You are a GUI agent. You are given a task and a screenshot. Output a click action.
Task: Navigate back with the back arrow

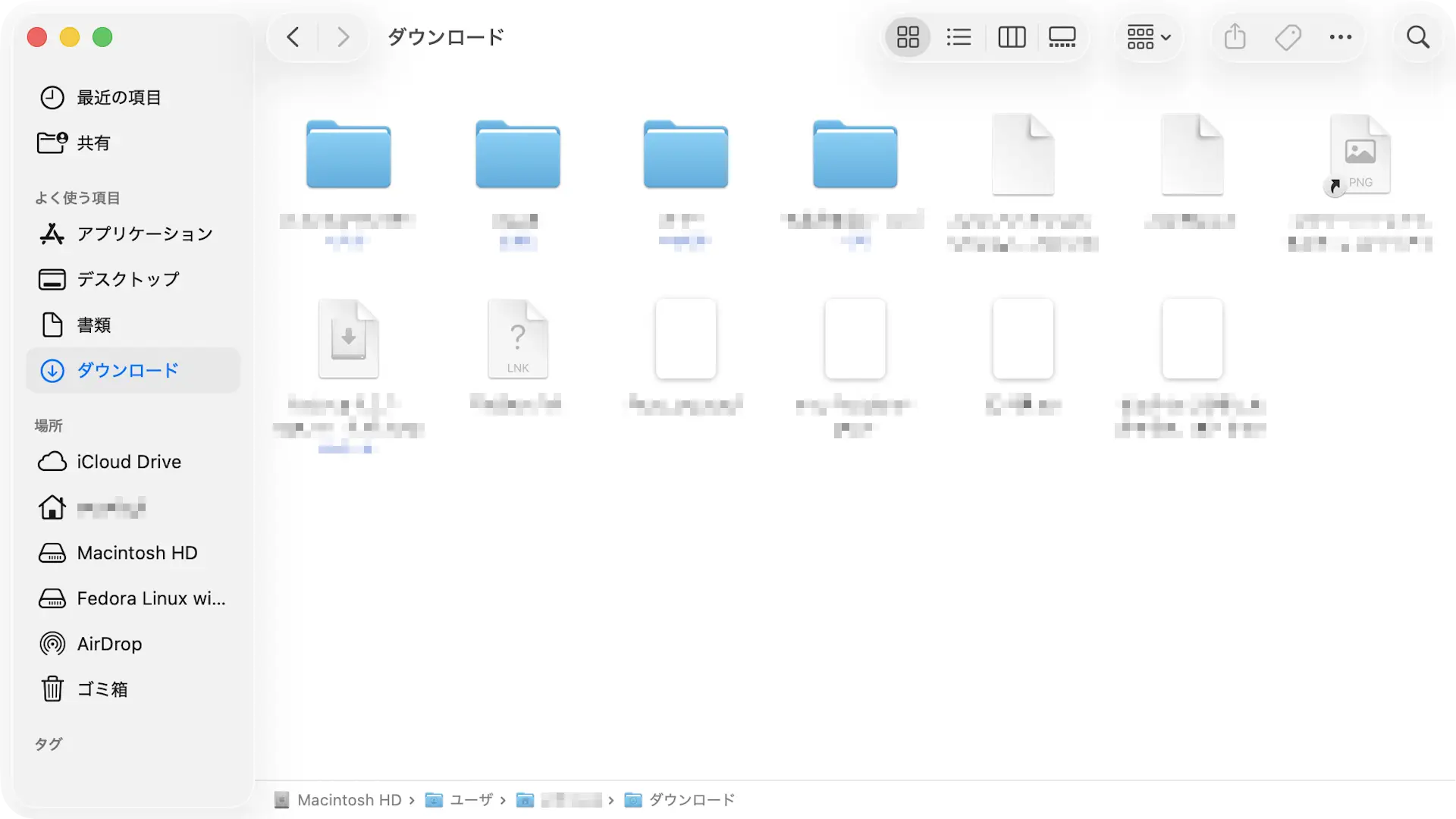293,36
